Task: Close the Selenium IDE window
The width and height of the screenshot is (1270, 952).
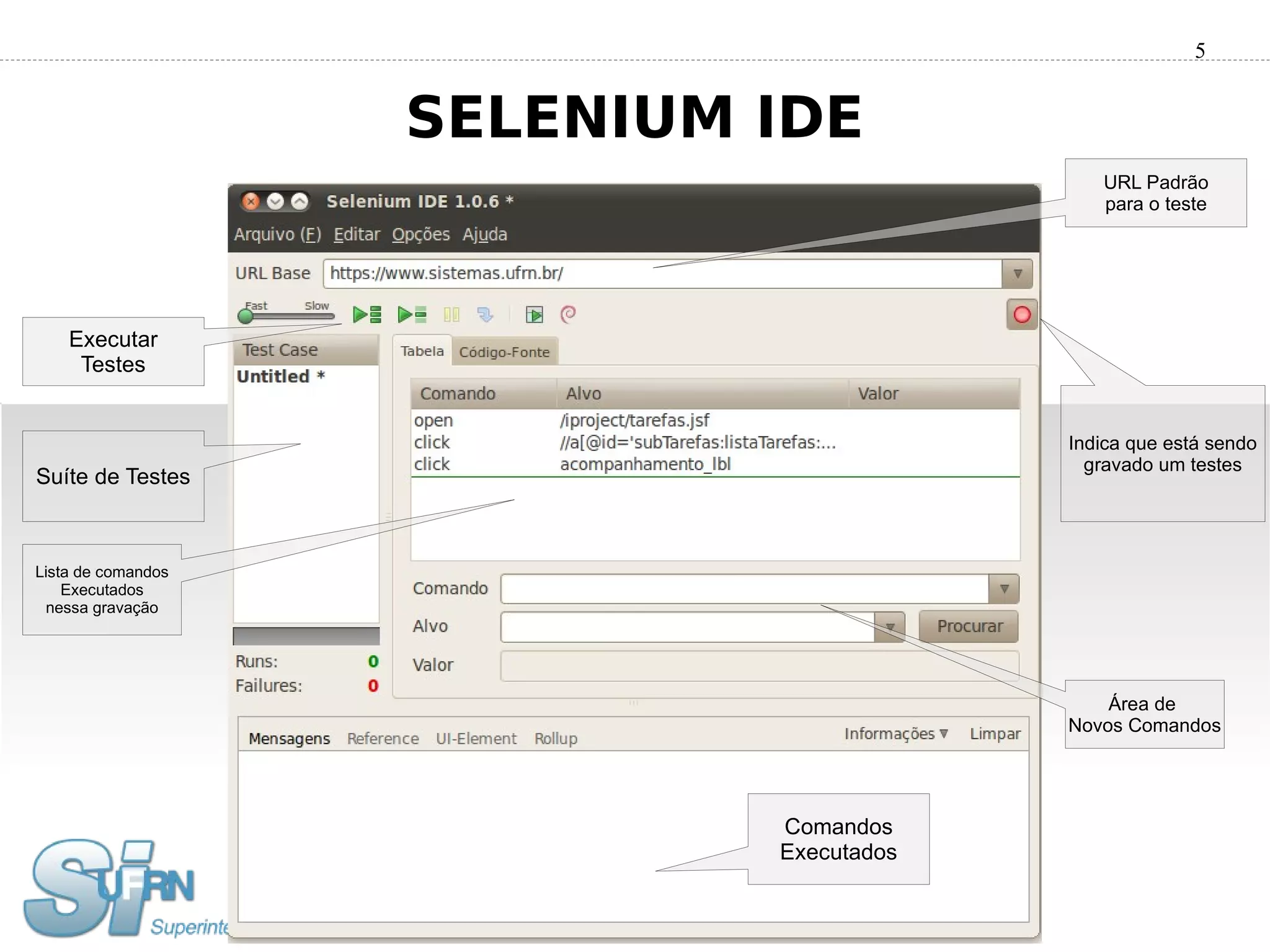Action: 251,201
